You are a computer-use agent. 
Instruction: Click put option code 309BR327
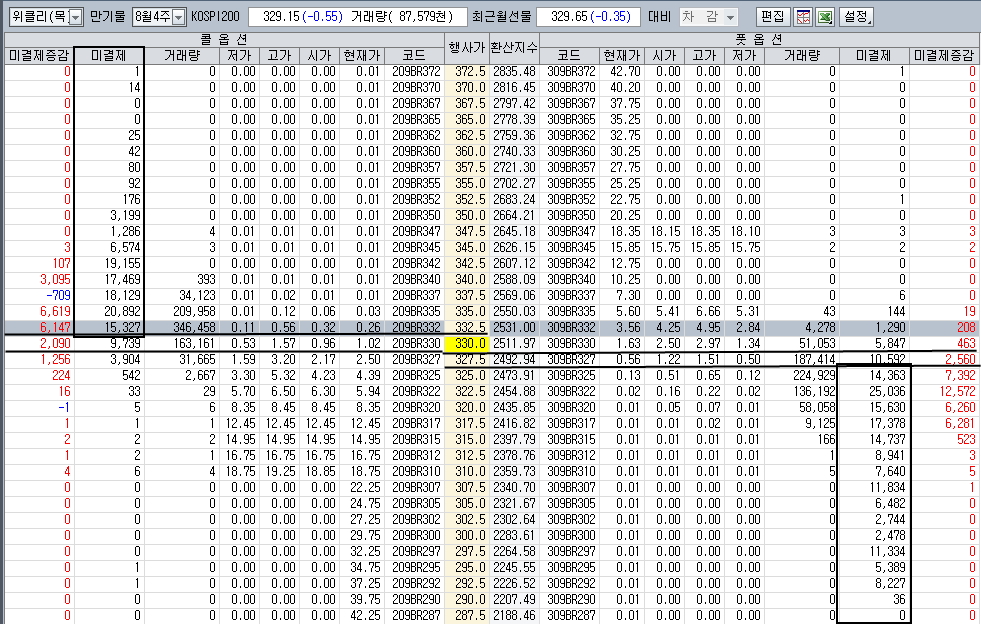(x=571, y=358)
